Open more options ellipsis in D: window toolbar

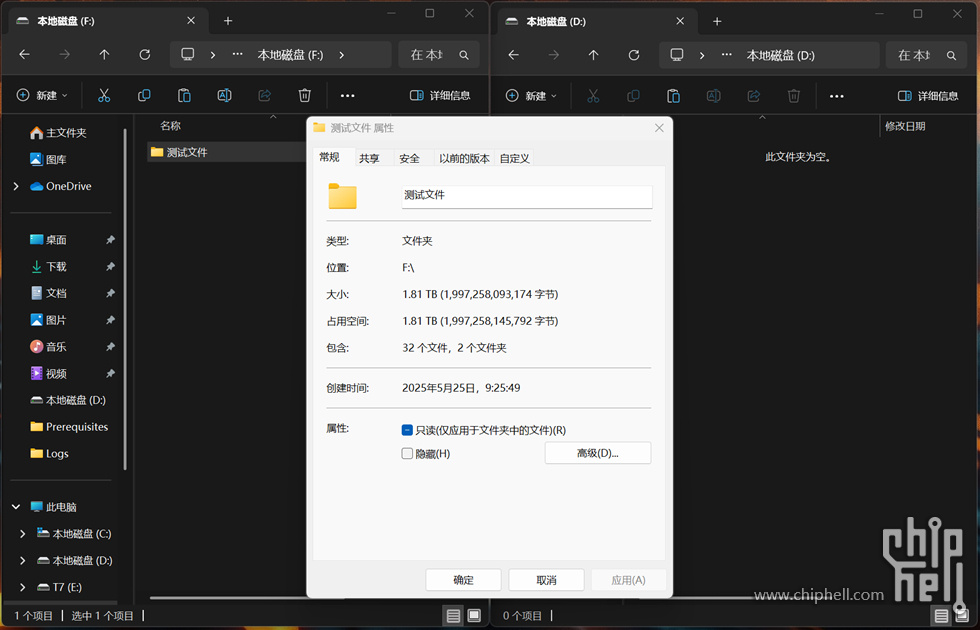[x=837, y=96]
